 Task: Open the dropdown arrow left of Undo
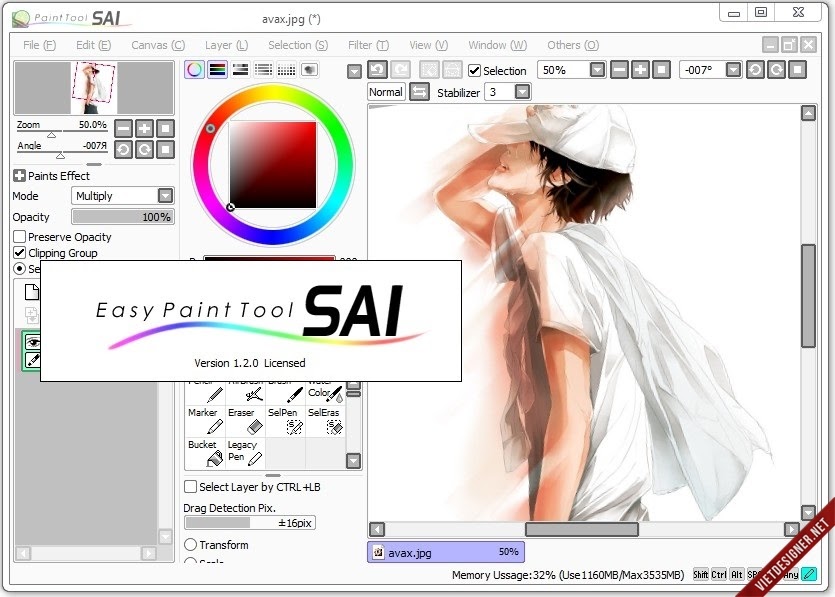pyautogui.click(x=354, y=71)
